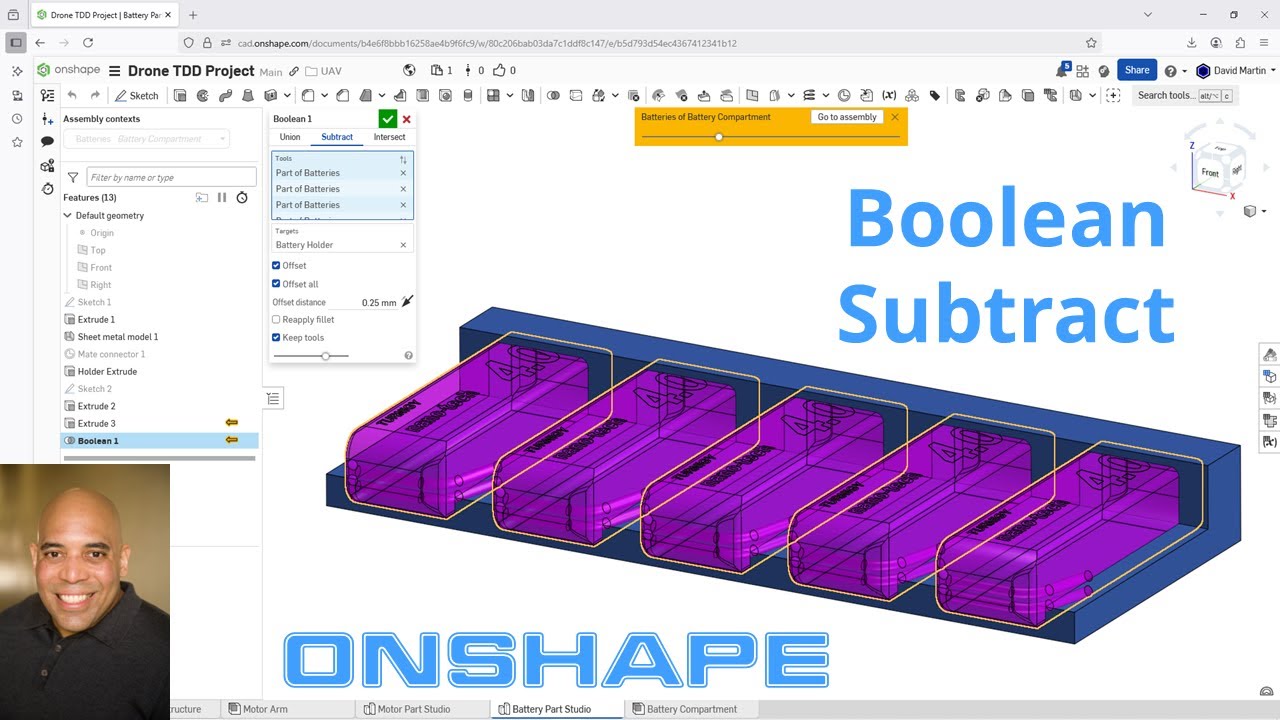Screen dimensions: 1280x720
Task: Switch Boolean mode to Union
Action: tap(290, 137)
